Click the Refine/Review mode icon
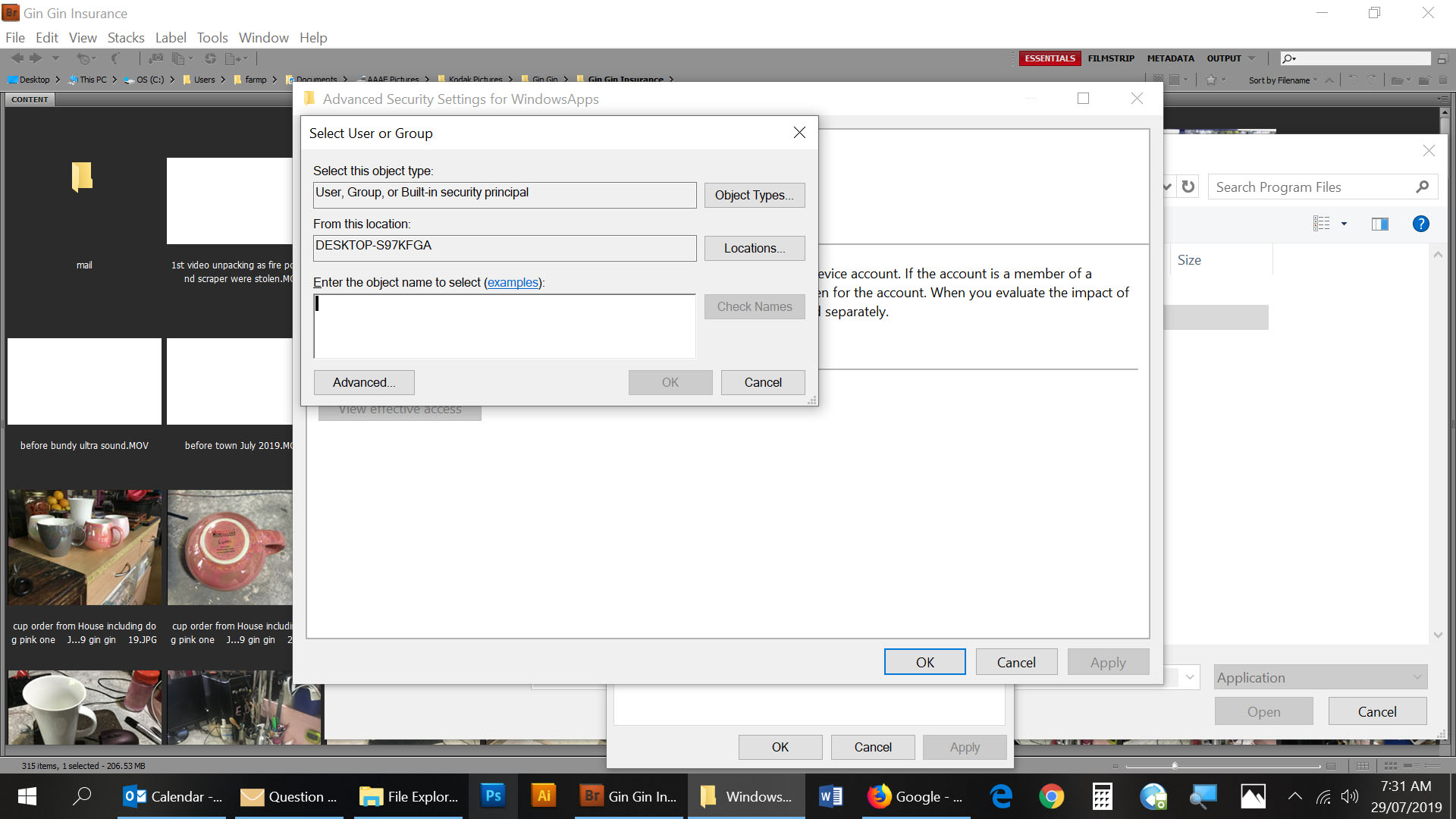Viewport: 1456px width, 819px height. (x=182, y=58)
